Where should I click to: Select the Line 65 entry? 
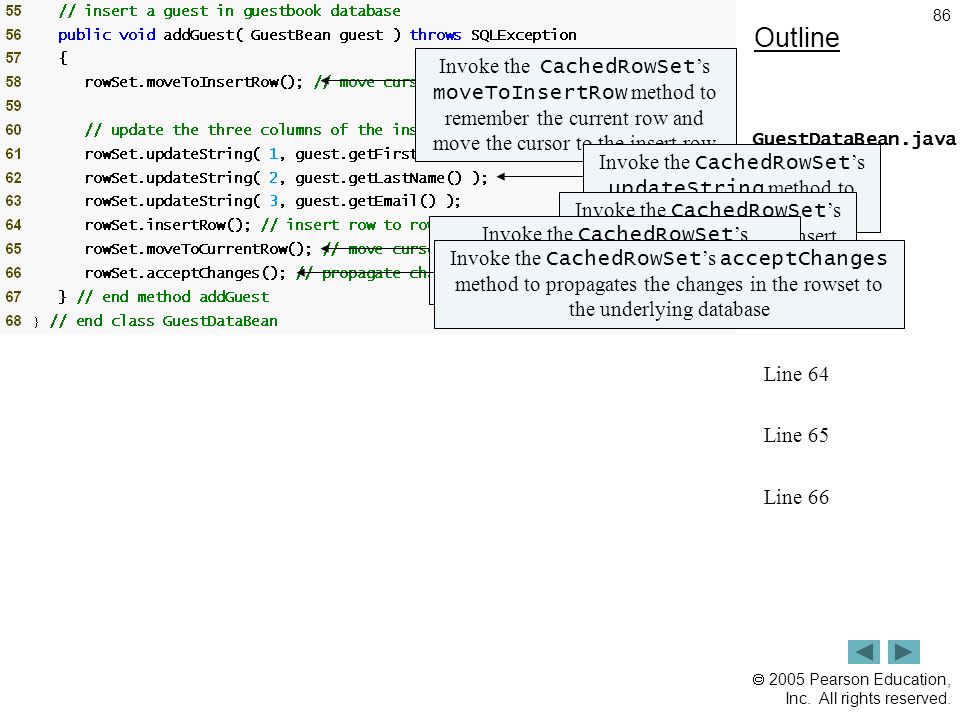pyautogui.click(x=796, y=435)
